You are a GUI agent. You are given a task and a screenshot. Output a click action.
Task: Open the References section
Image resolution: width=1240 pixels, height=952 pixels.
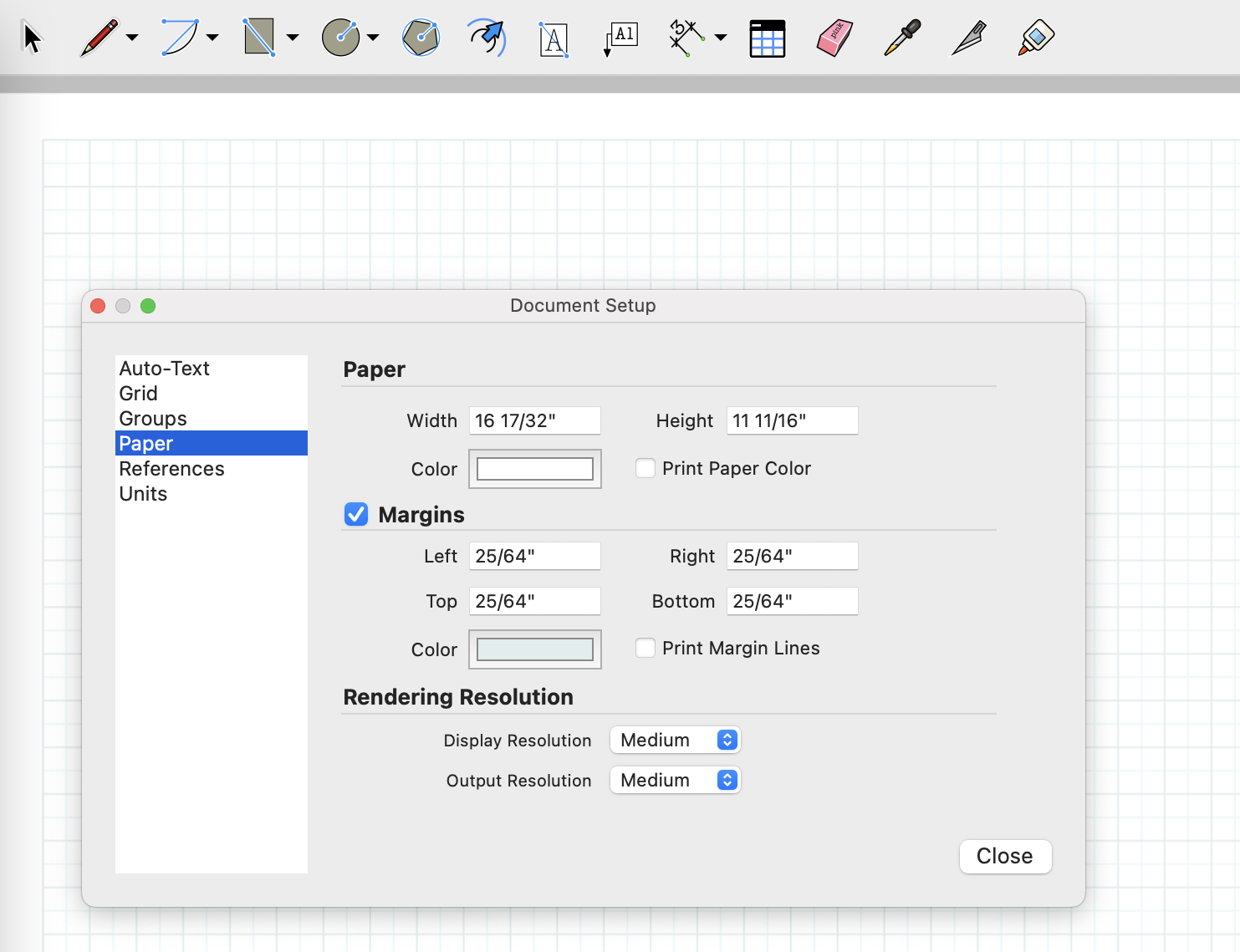coord(171,469)
